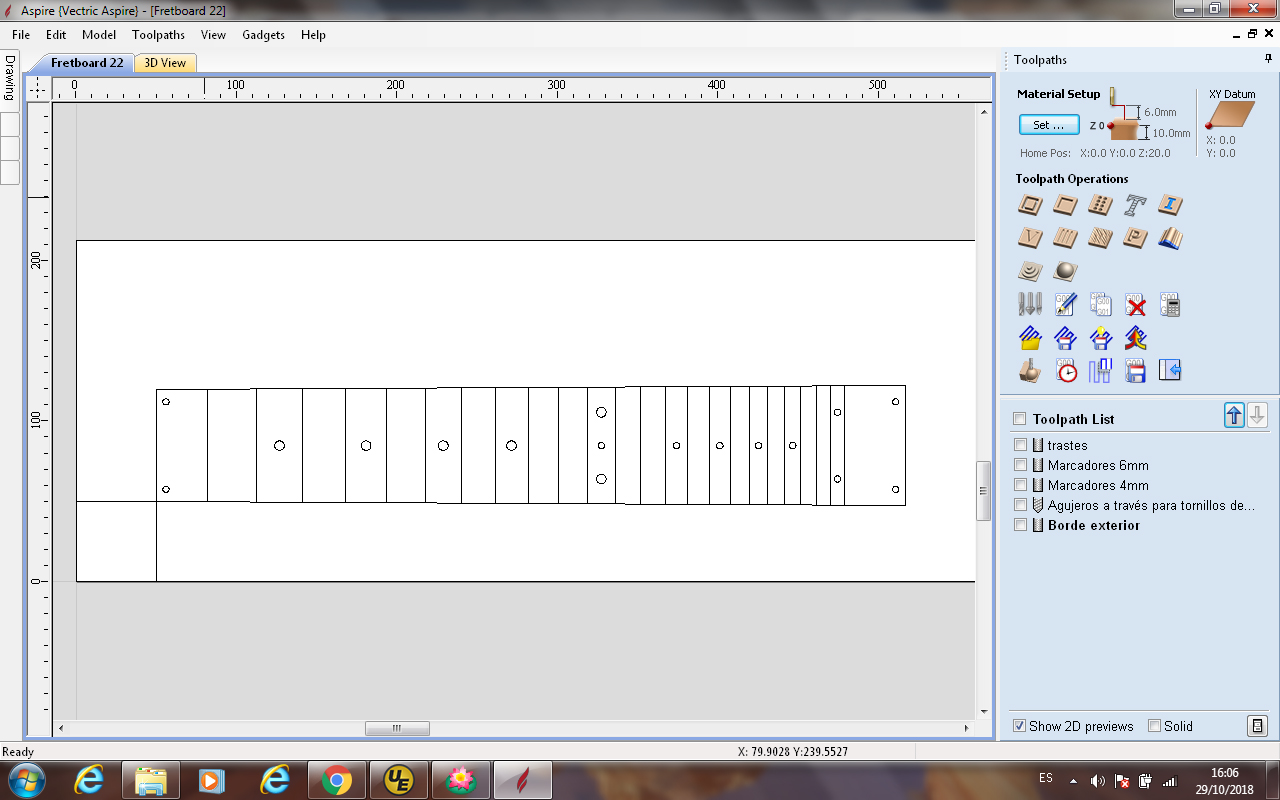Tick the Borde exterior toolpath checkbox
Screen dimensions: 1280x800
(x=1020, y=525)
